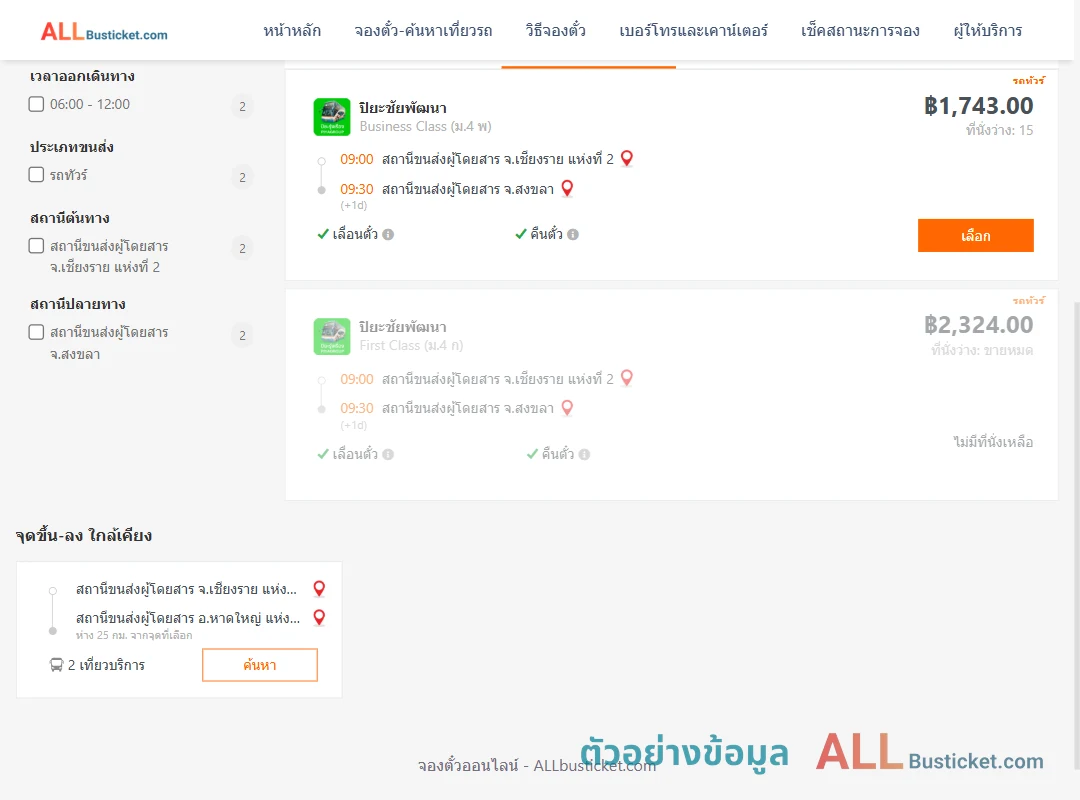This screenshot has width=1080, height=800.
Task: Check origin station เชียงราย แห่งที่ 2 filter
Action: [37, 246]
